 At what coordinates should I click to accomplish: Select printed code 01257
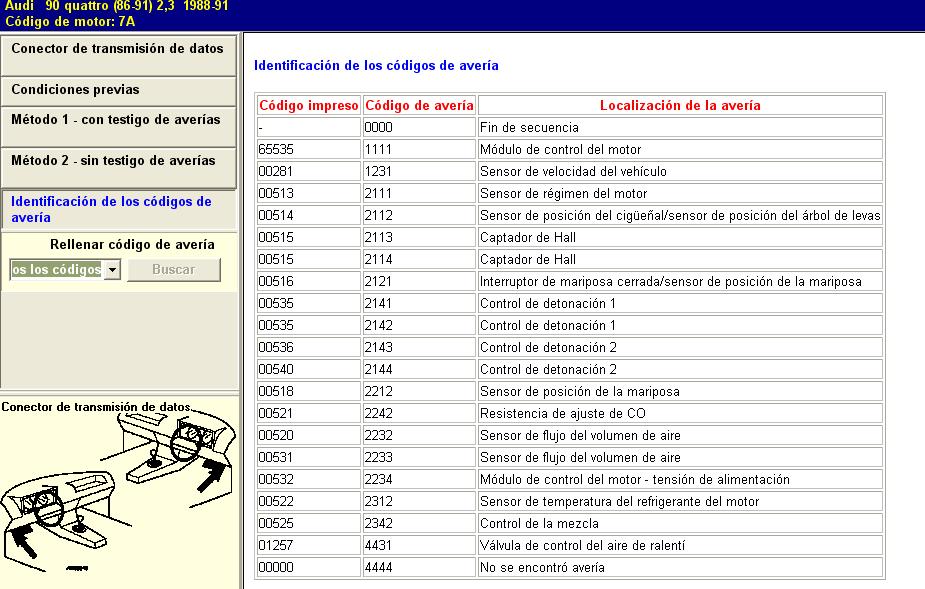point(309,545)
